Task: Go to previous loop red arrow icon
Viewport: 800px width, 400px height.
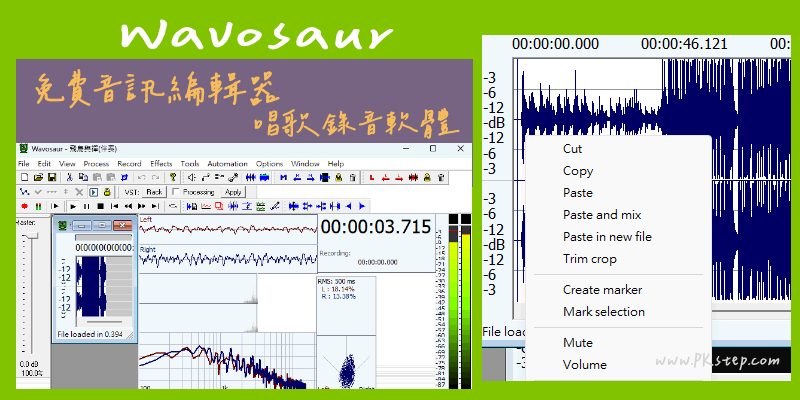Action: coord(386,178)
